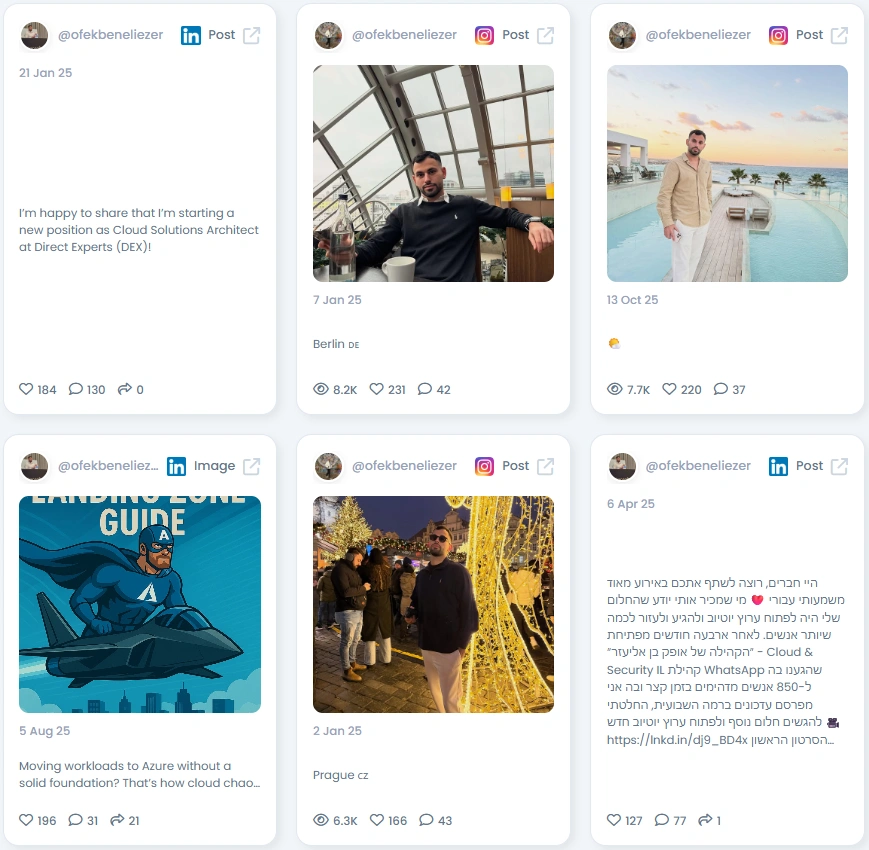Open external link on Landing Zone Guide post
Image resolution: width=869 pixels, height=850 pixels.
(251, 467)
